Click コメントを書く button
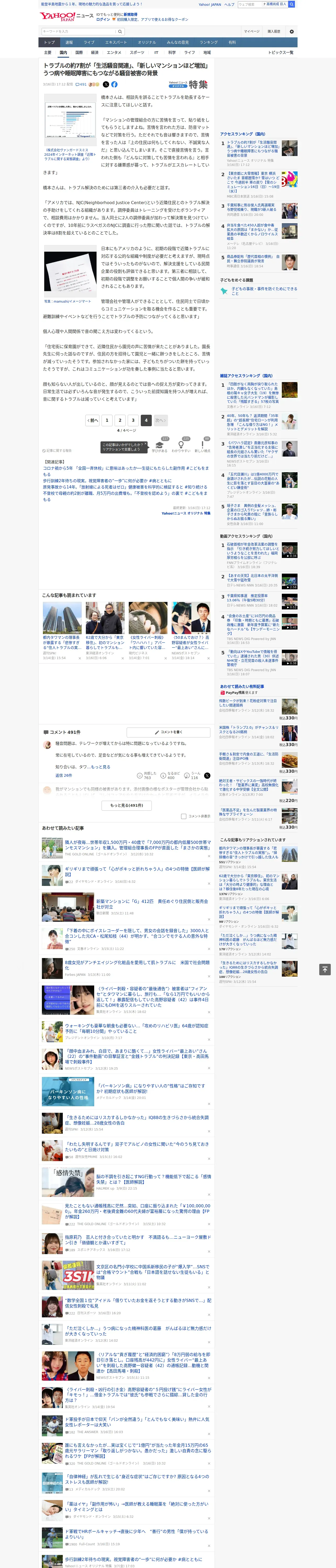This screenshot has height=1568, width=336. 169,732
